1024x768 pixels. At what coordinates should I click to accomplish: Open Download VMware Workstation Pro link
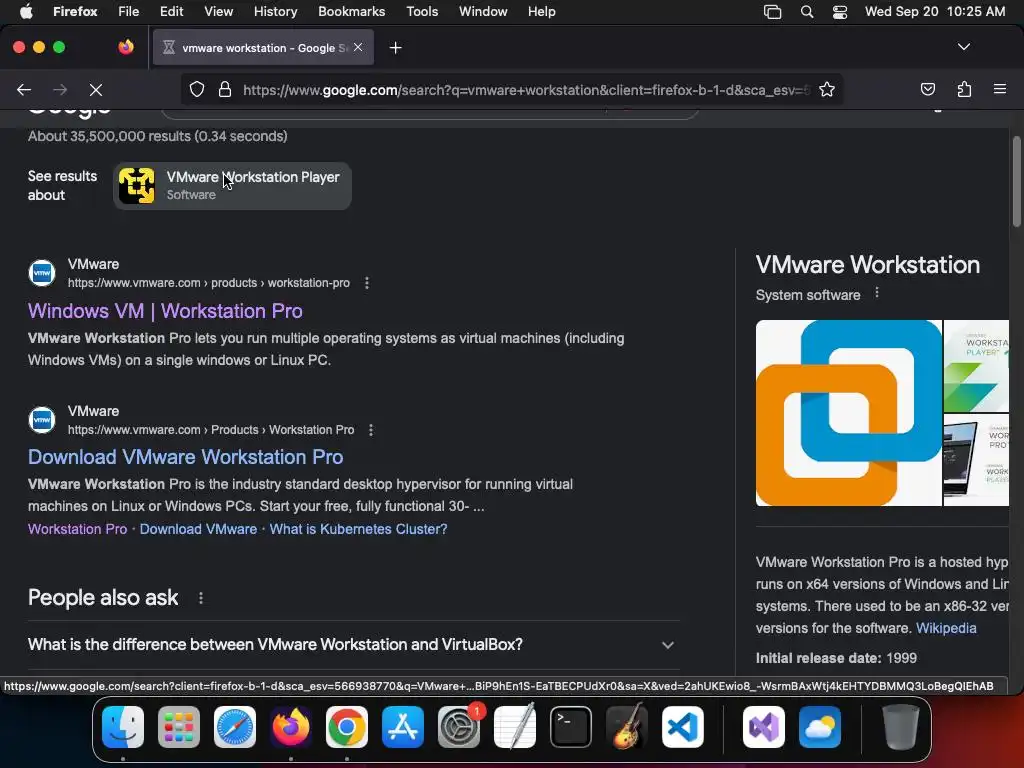coord(185,457)
